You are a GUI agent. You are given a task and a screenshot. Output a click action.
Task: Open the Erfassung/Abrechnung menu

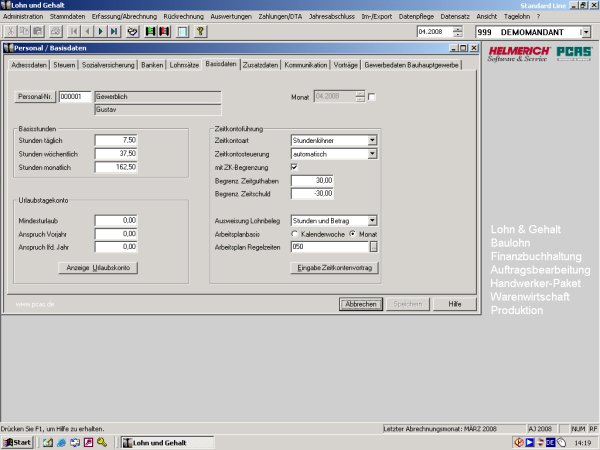point(124,16)
